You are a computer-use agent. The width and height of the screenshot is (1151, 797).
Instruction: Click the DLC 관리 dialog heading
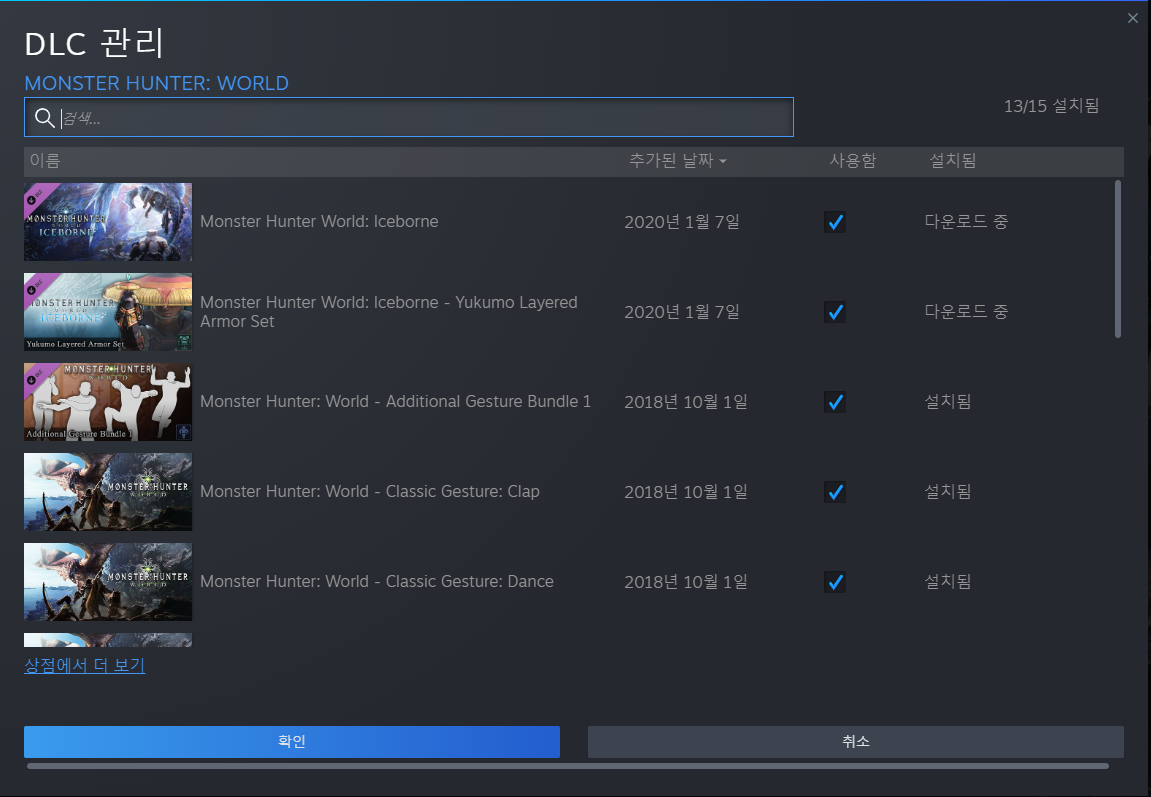click(94, 43)
